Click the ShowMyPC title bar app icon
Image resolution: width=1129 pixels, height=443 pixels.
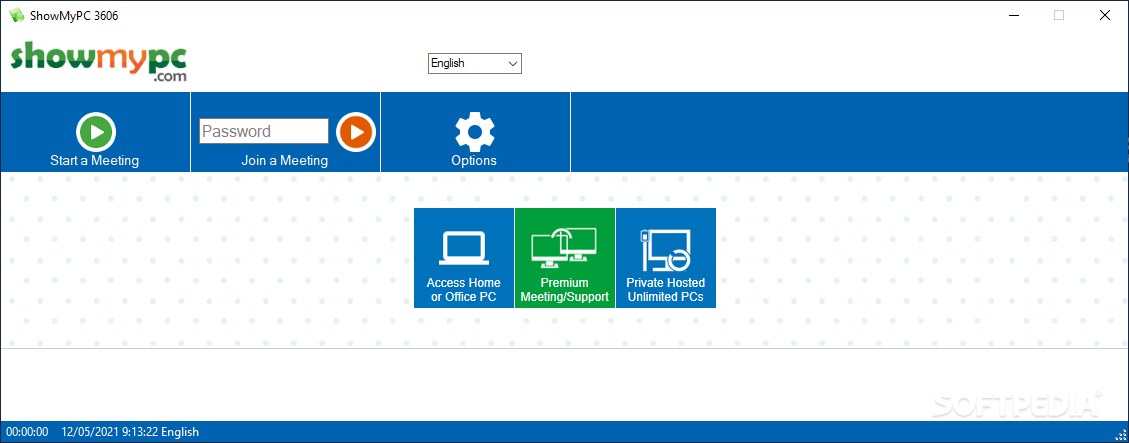click(x=16, y=15)
